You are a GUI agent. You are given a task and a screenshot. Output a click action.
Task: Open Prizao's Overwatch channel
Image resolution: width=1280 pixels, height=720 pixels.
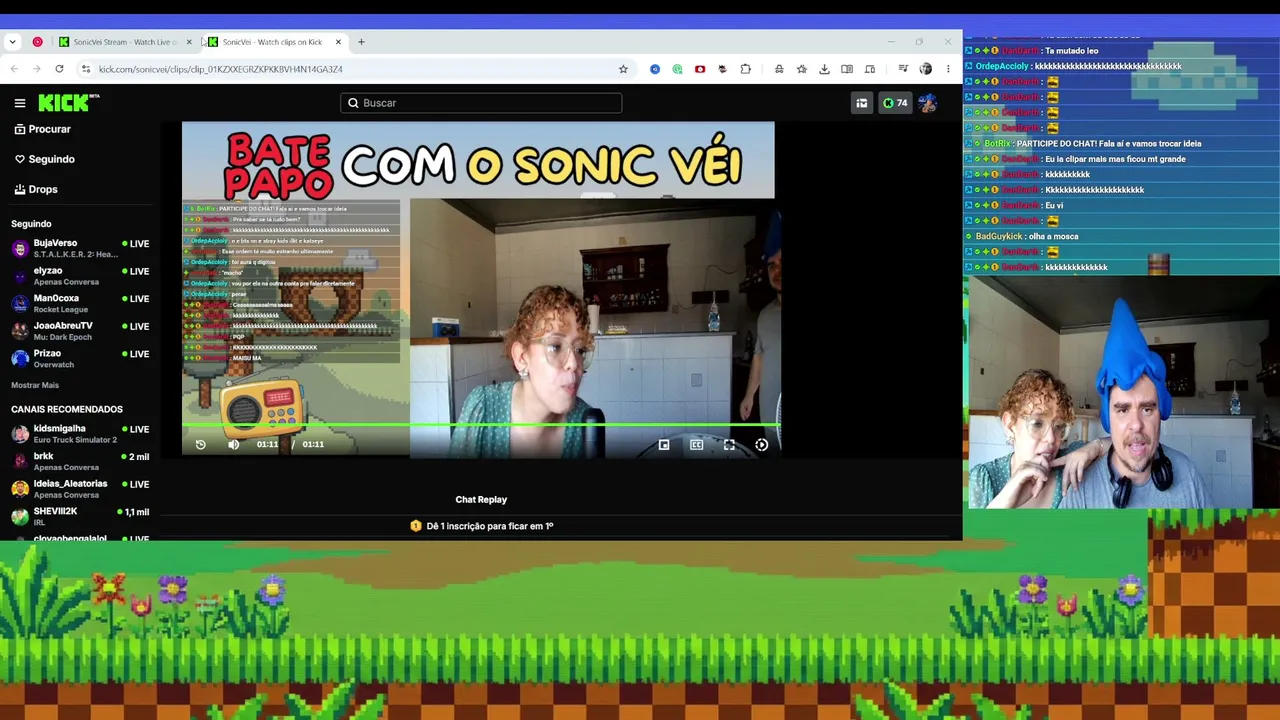(x=80, y=358)
